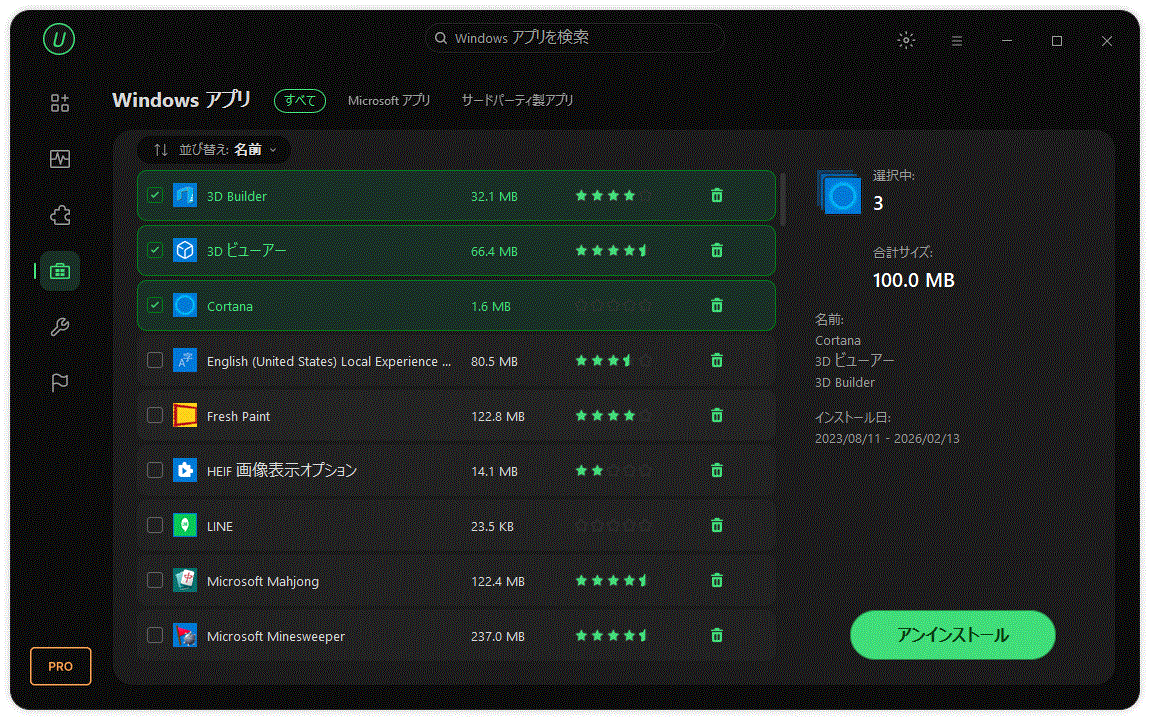
Task: Uncheck the 3D Builder checkbox
Action: click(155, 195)
